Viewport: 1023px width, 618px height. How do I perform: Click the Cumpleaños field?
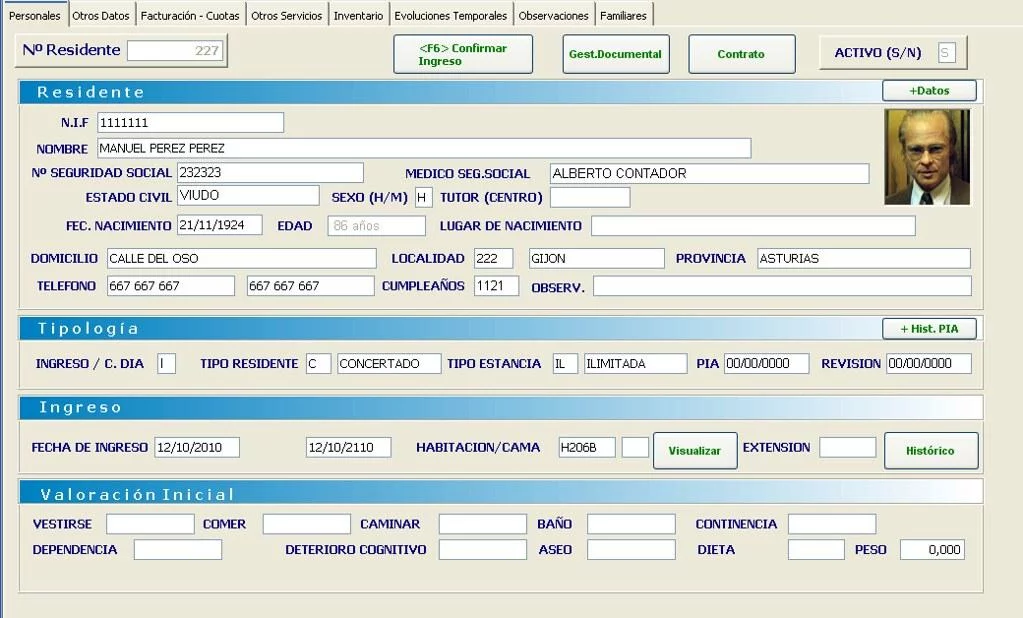(496, 286)
